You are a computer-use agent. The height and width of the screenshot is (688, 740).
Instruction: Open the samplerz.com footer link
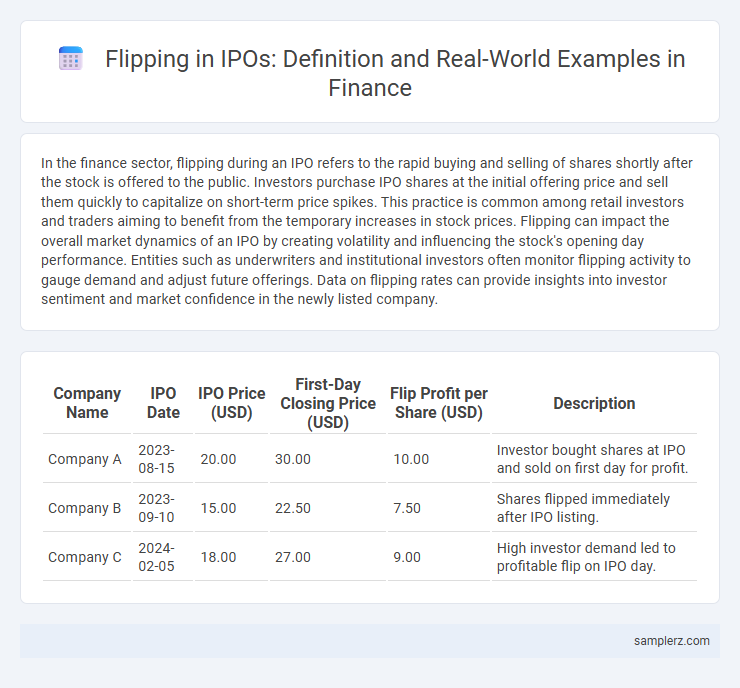click(x=672, y=641)
